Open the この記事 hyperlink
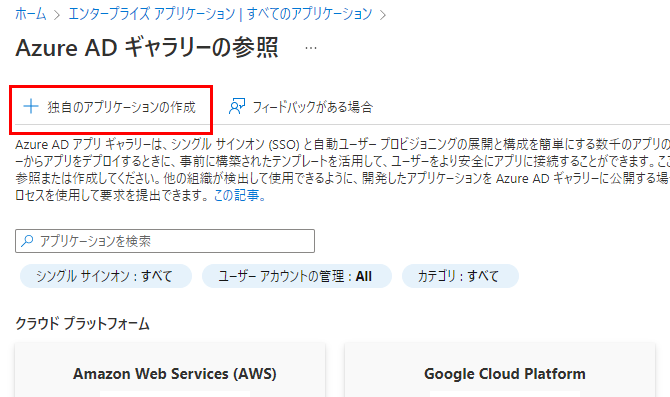This screenshot has width=670, height=397. point(236,195)
